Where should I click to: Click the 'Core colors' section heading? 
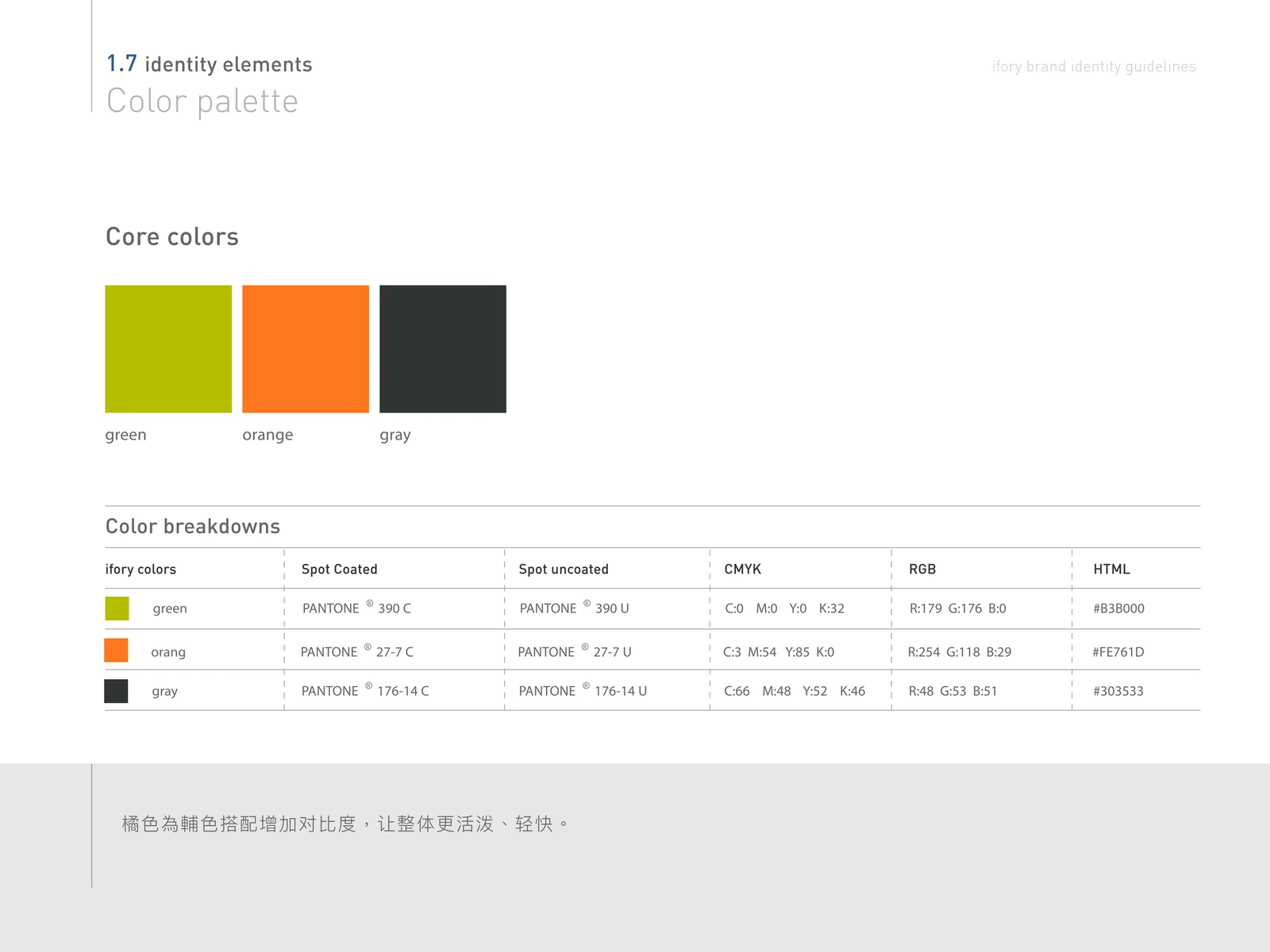pyautogui.click(x=172, y=236)
